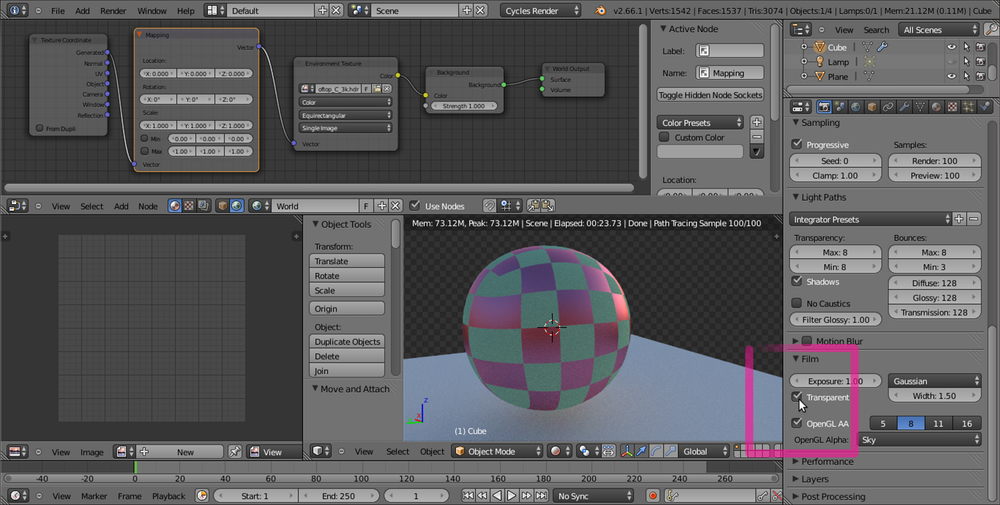The width and height of the screenshot is (1000, 505).
Task: Open the Render menu in top bar
Action: tap(113, 10)
